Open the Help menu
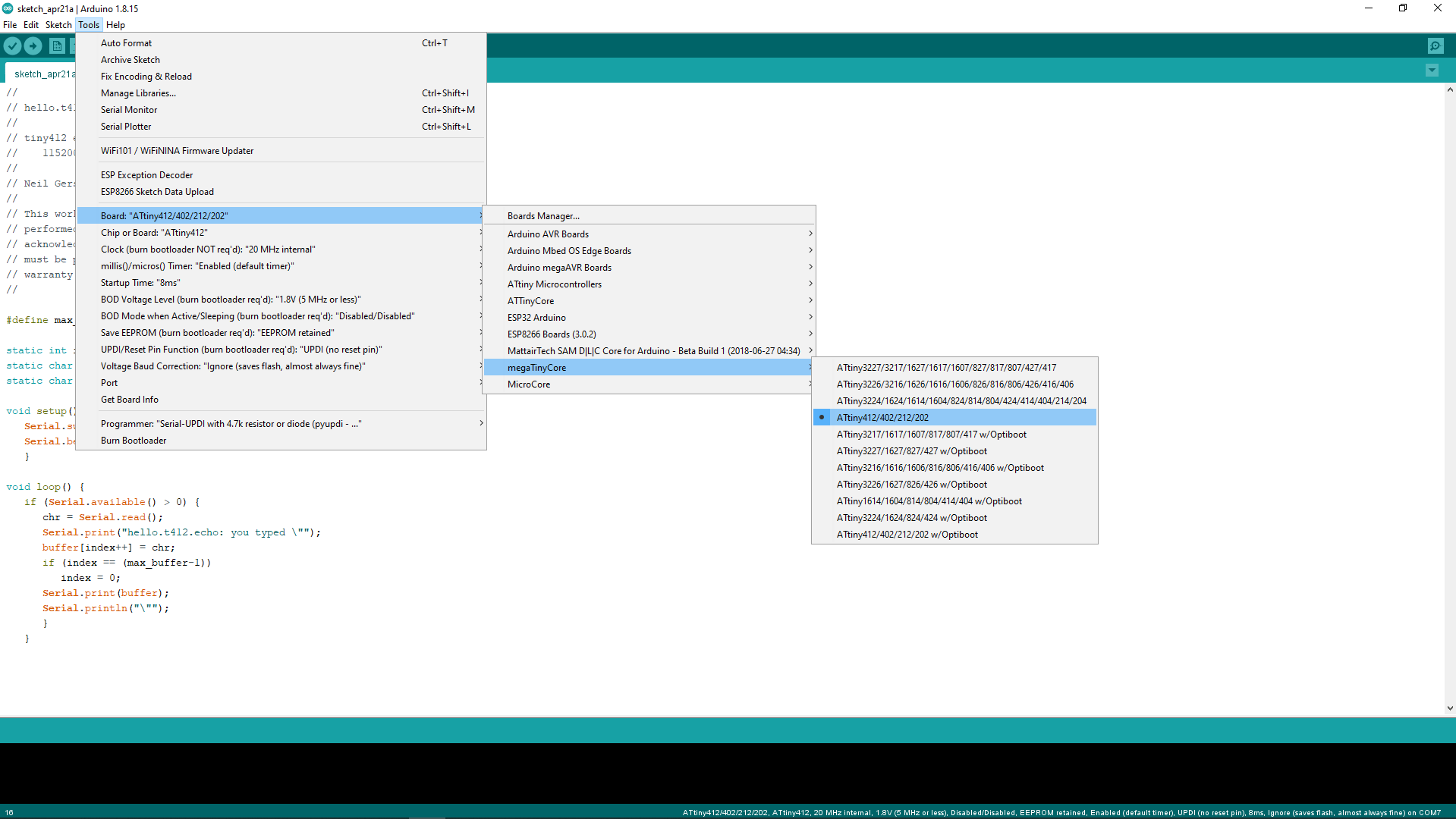 point(115,25)
